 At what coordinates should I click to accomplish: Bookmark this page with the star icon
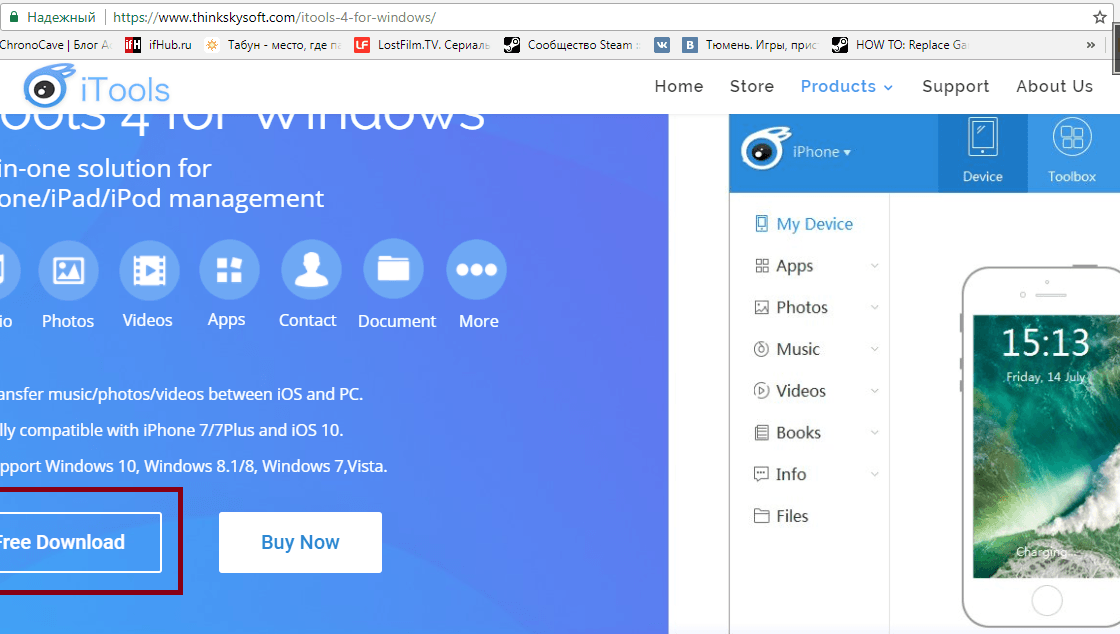click(x=1100, y=17)
